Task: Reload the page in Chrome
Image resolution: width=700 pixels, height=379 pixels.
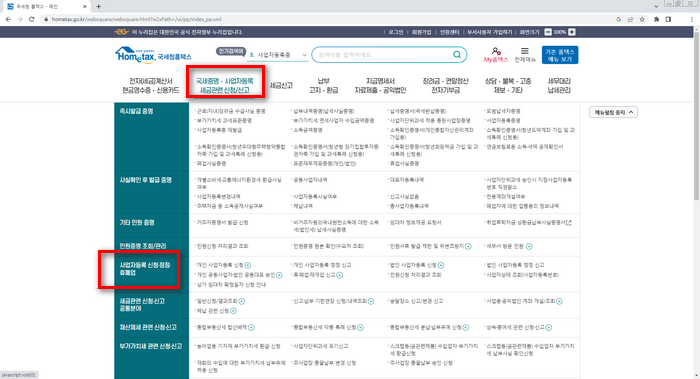Action: tap(31, 19)
